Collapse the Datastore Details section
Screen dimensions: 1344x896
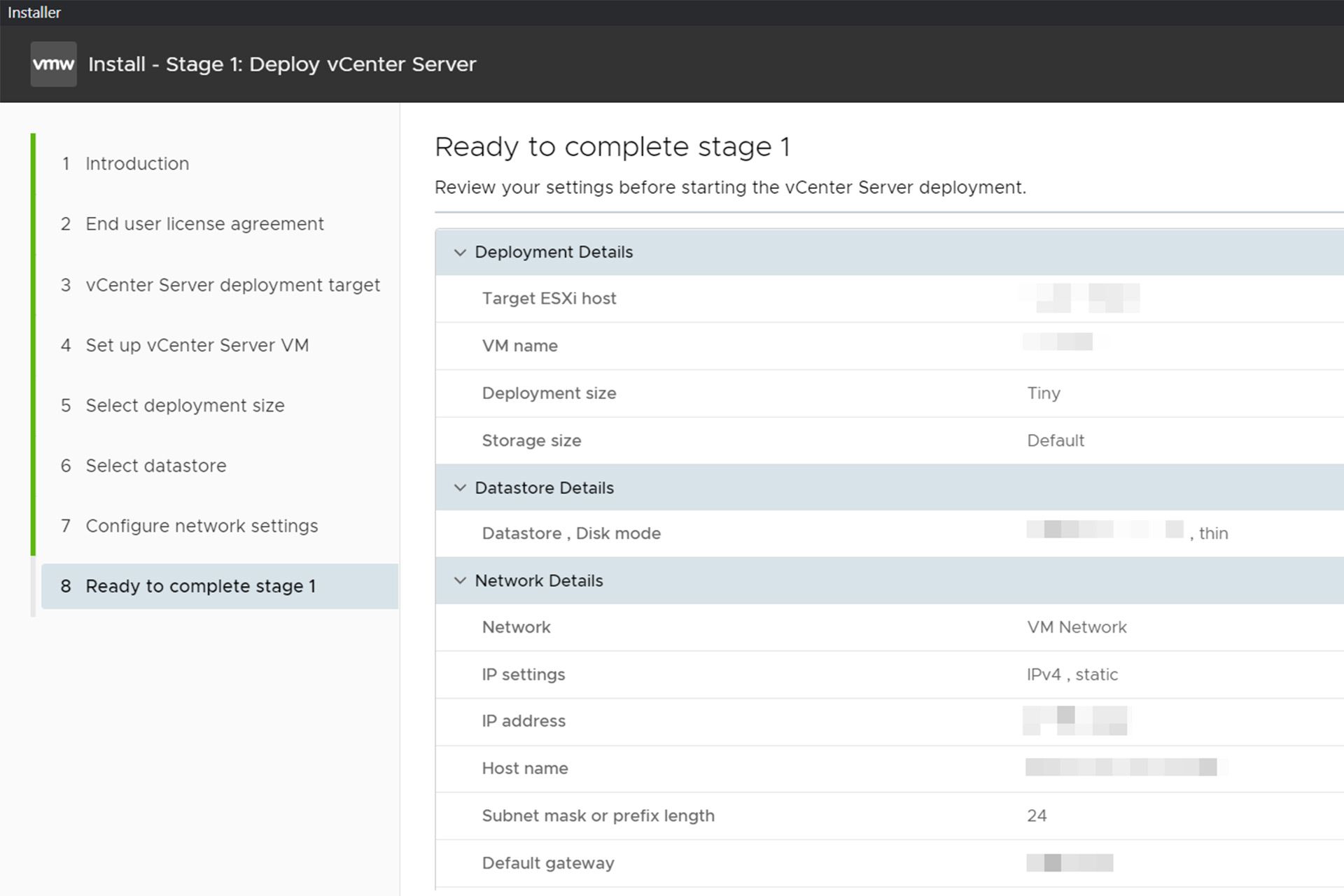[x=460, y=488]
